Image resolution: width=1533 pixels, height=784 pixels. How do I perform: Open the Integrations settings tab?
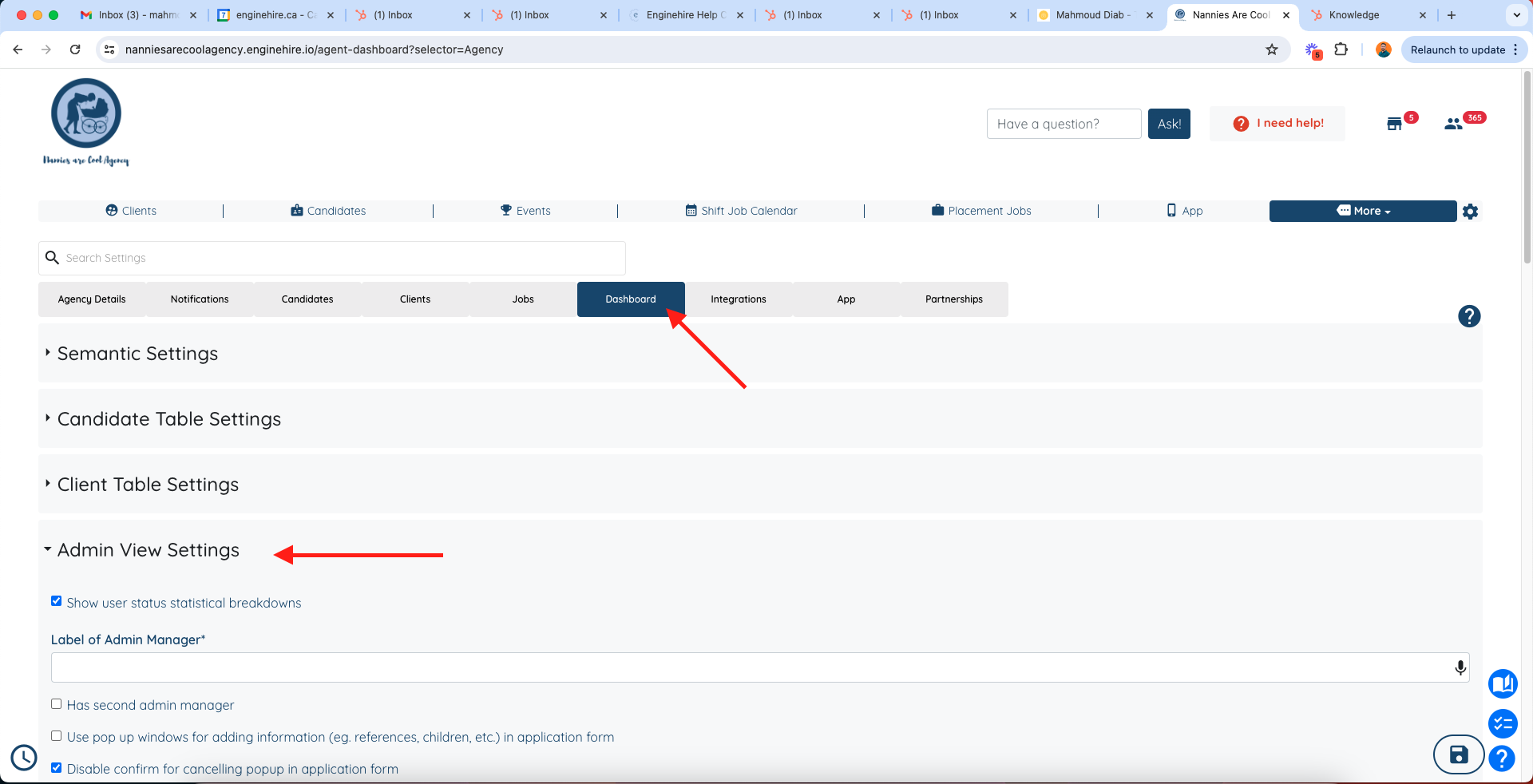[x=739, y=299]
